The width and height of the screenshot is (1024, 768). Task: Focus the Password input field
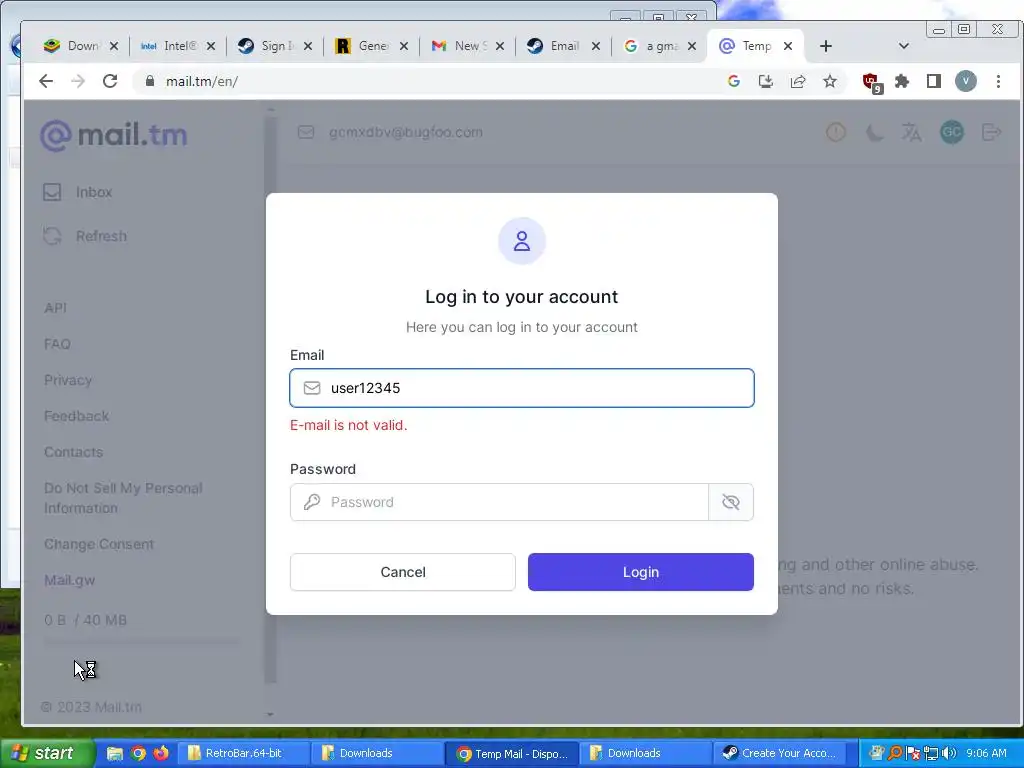pos(500,502)
